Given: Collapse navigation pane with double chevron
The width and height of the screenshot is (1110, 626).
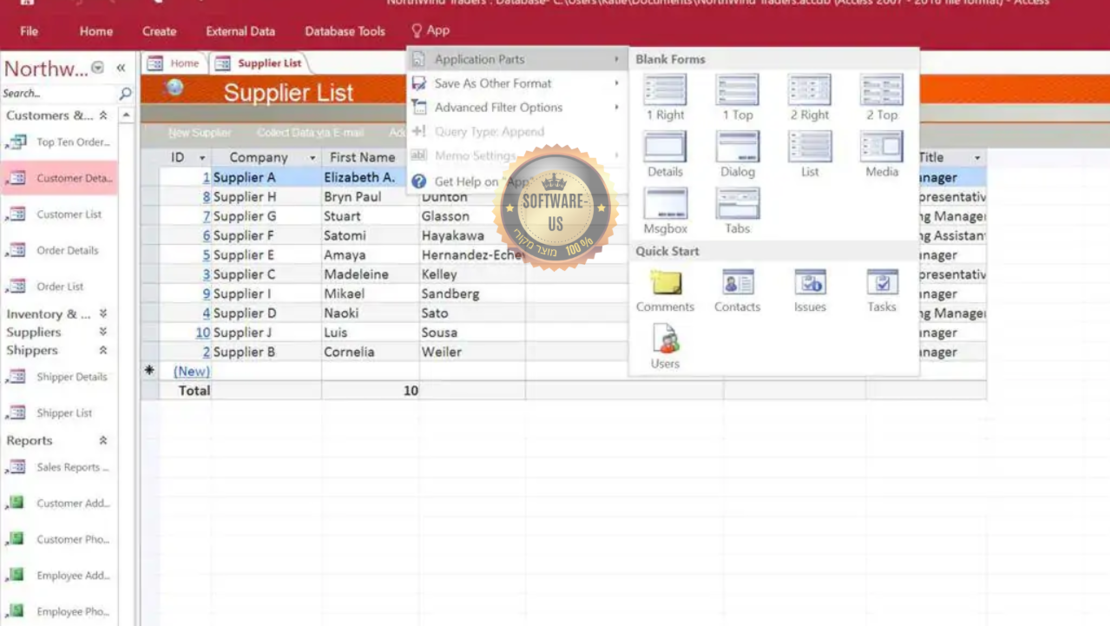Looking at the screenshot, I should [121, 68].
